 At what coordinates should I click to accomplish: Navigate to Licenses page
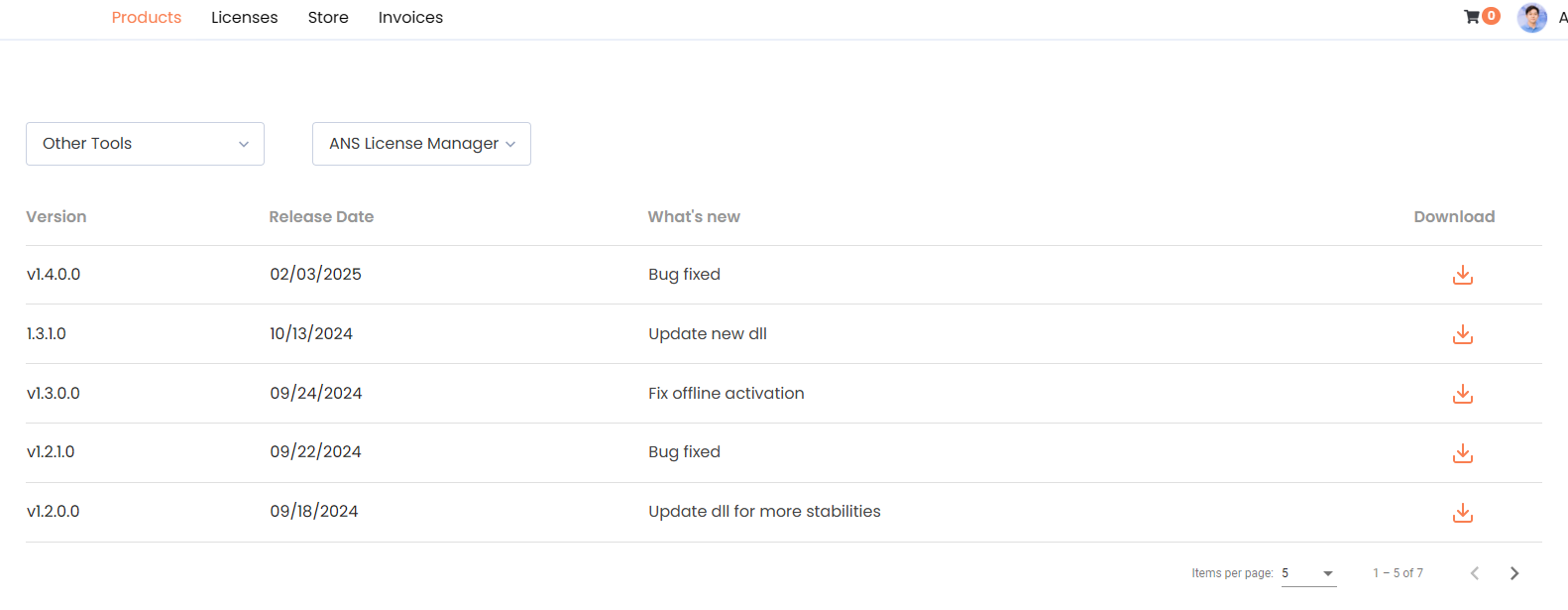[244, 18]
